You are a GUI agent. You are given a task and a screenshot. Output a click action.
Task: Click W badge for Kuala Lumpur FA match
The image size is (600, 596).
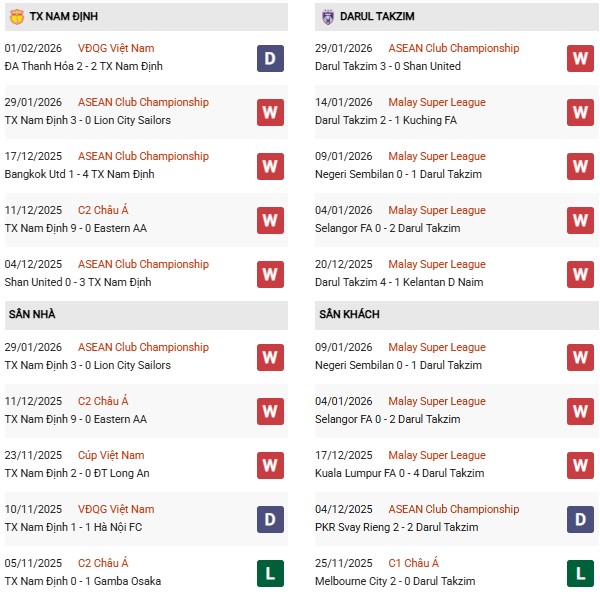coord(580,464)
